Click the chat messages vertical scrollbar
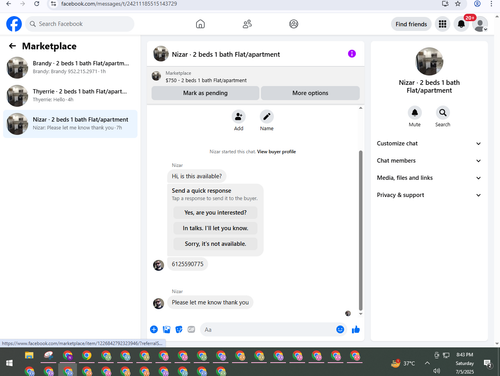Image resolution: width=500 pixels, height=376 pixels. pos(360,230)
